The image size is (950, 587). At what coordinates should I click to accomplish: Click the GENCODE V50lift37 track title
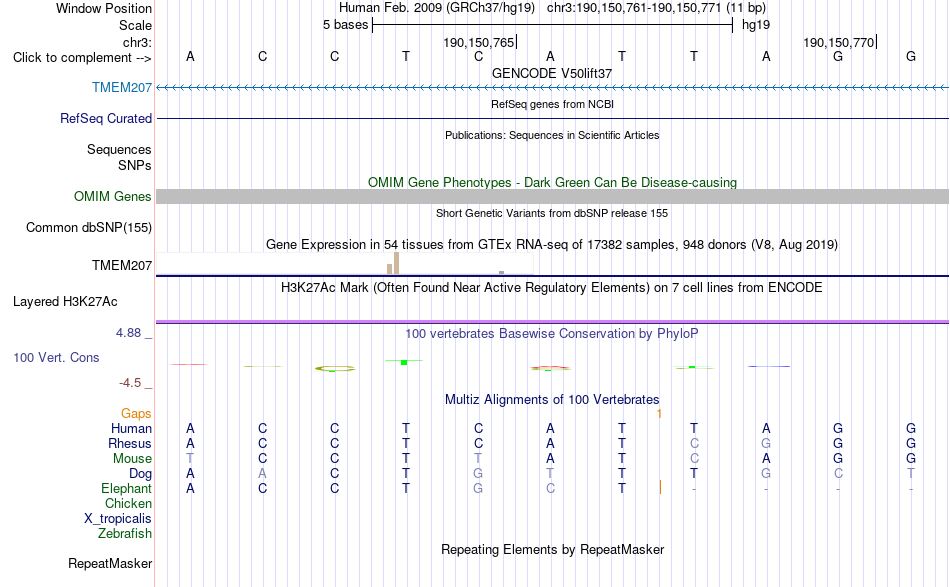552,73
